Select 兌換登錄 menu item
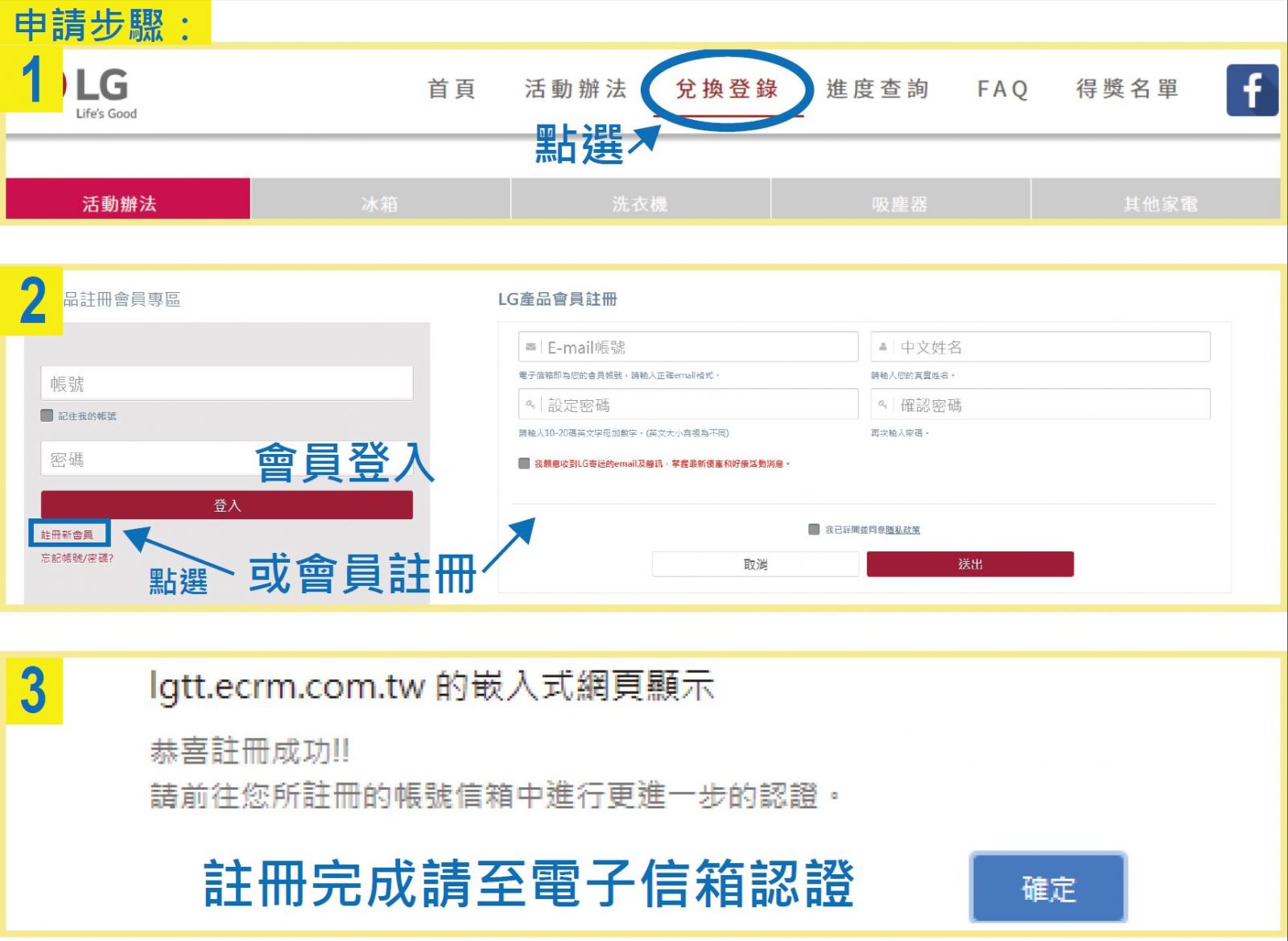1288x941 pixels. pyautogui.click(x=727, y=89)
